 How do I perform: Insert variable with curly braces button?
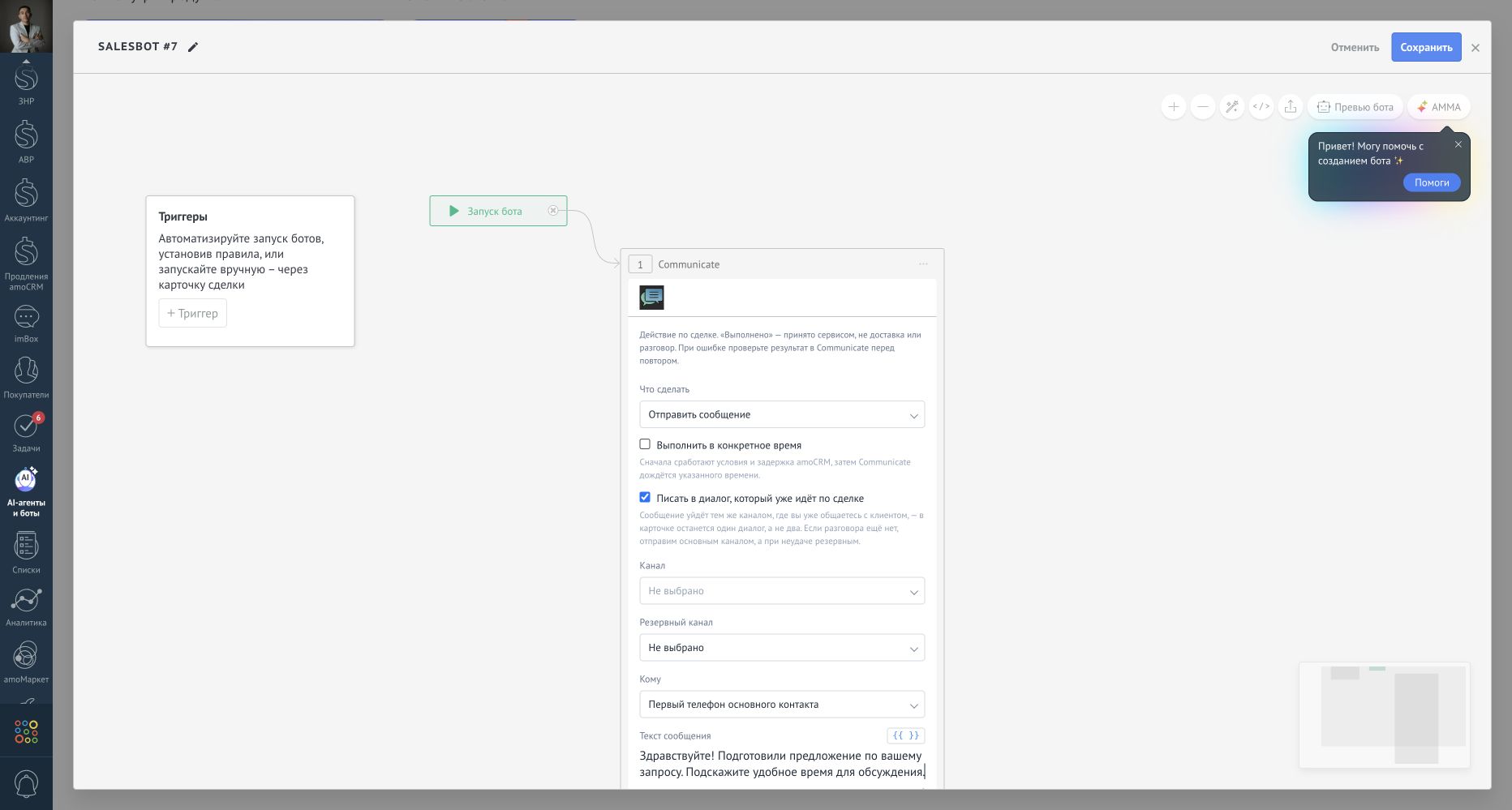tap(905, 735)
